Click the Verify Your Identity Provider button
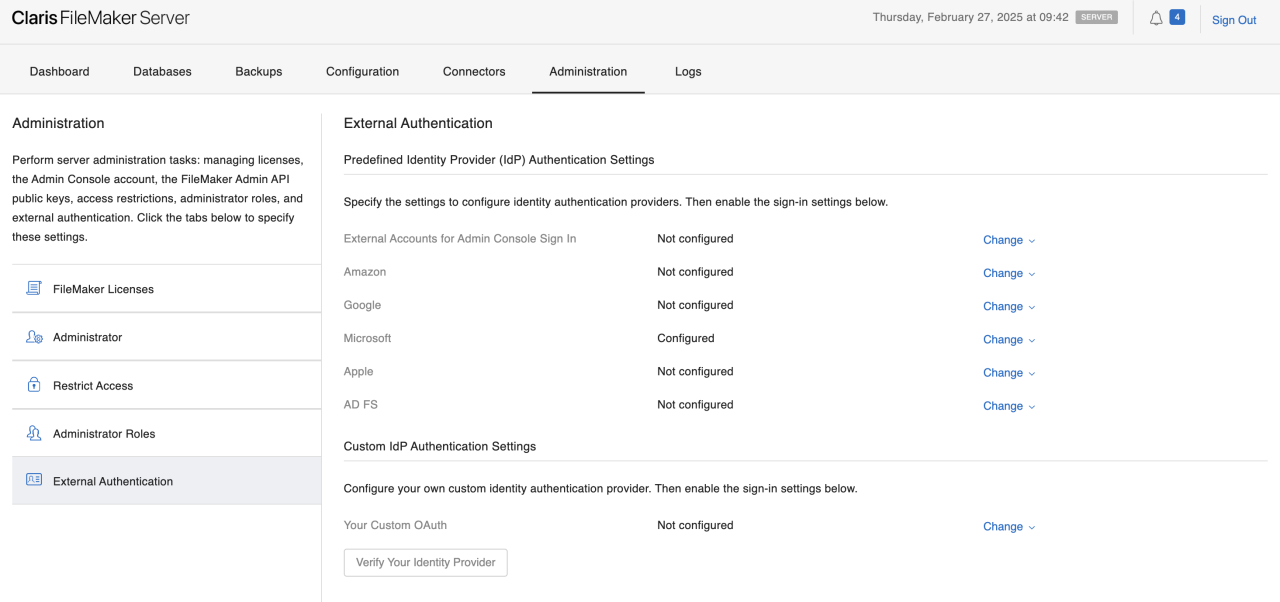This screenshot has height=602, width=1280. point(425,562)
